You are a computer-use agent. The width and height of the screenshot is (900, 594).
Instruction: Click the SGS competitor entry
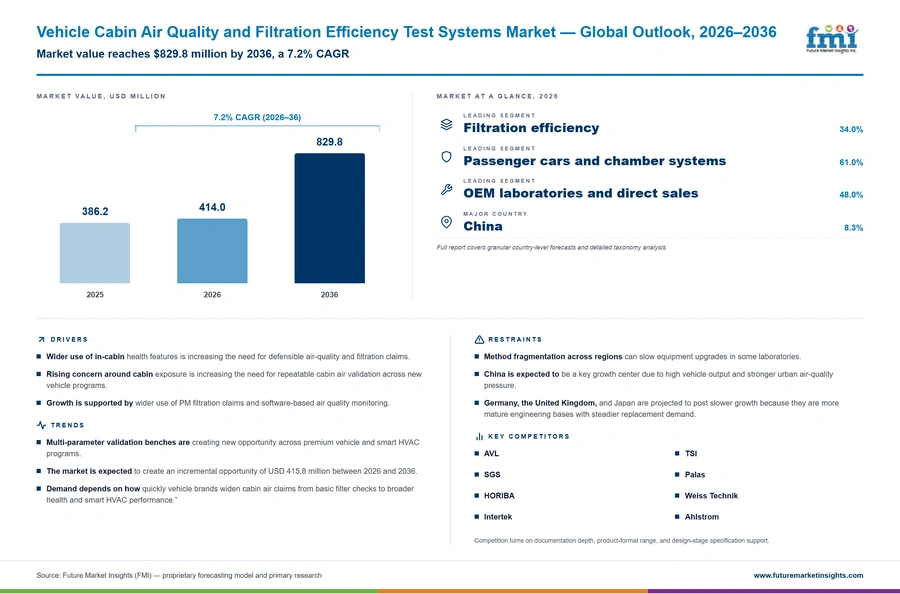point(492,475)
